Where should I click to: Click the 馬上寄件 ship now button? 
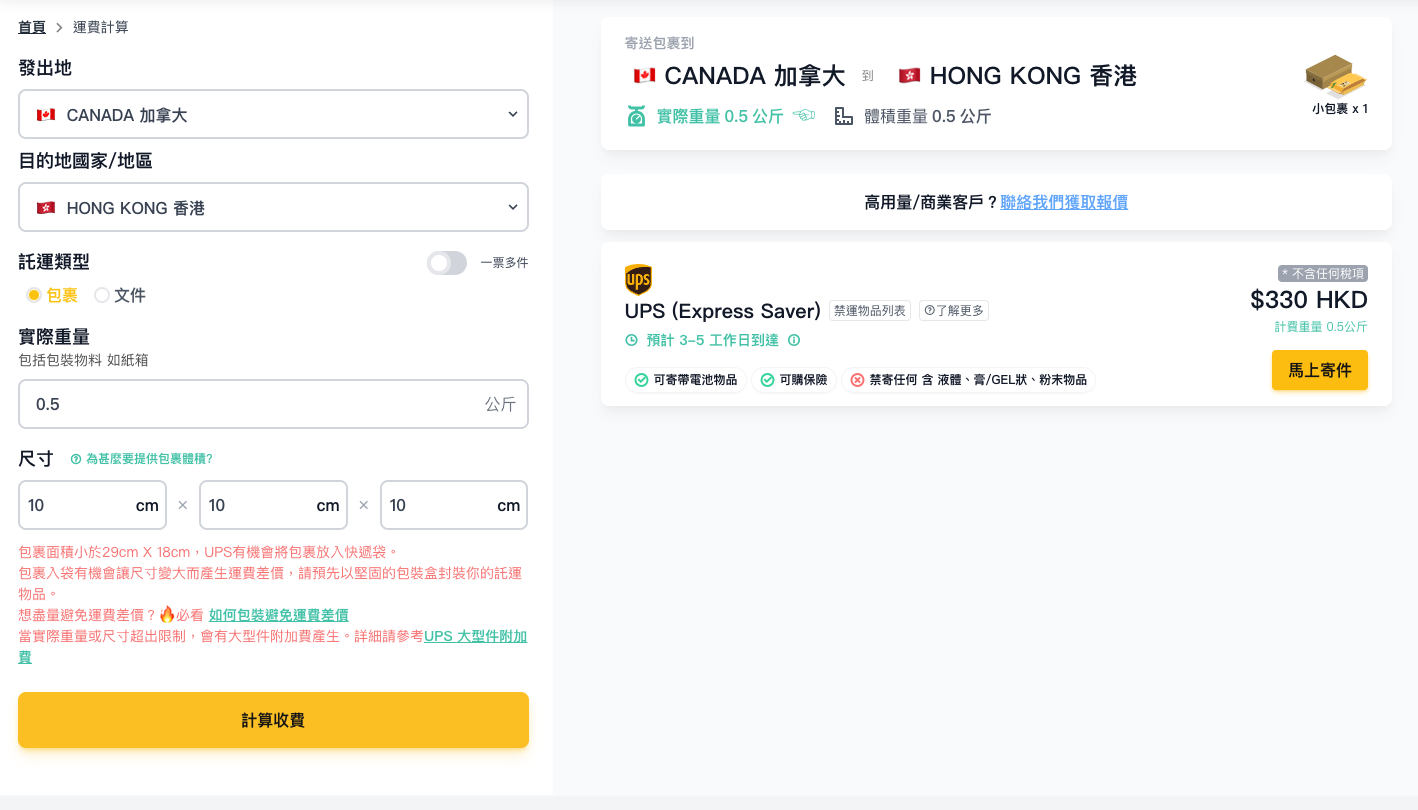pos(1319,370)
